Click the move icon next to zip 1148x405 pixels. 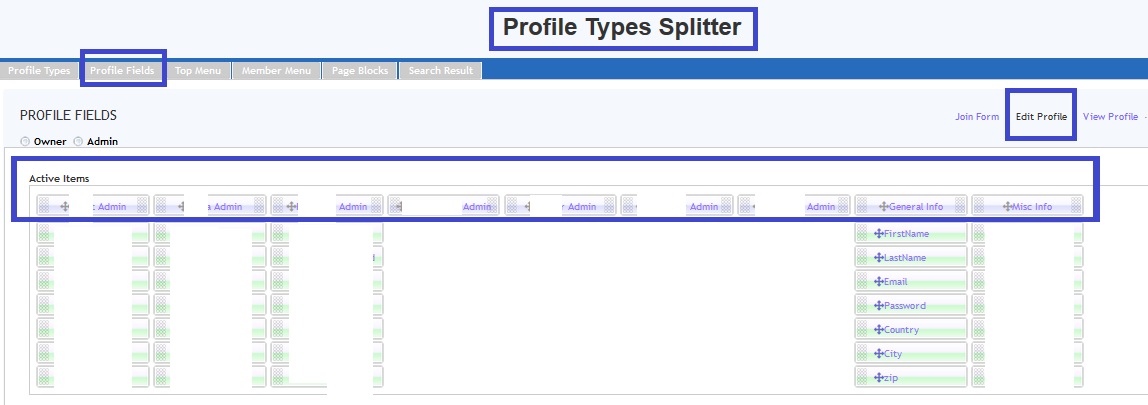879,378
